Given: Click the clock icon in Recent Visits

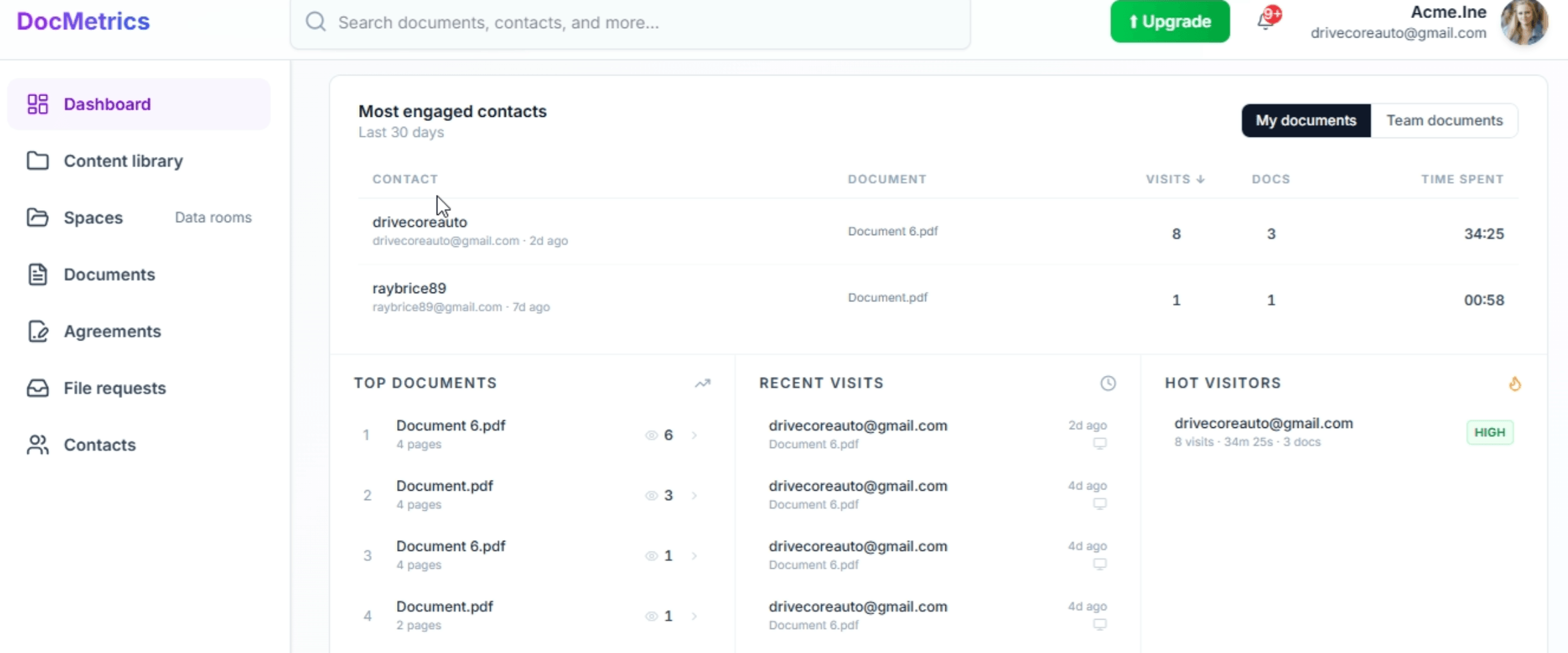Looking at the screenshot, I should 1108,383.
